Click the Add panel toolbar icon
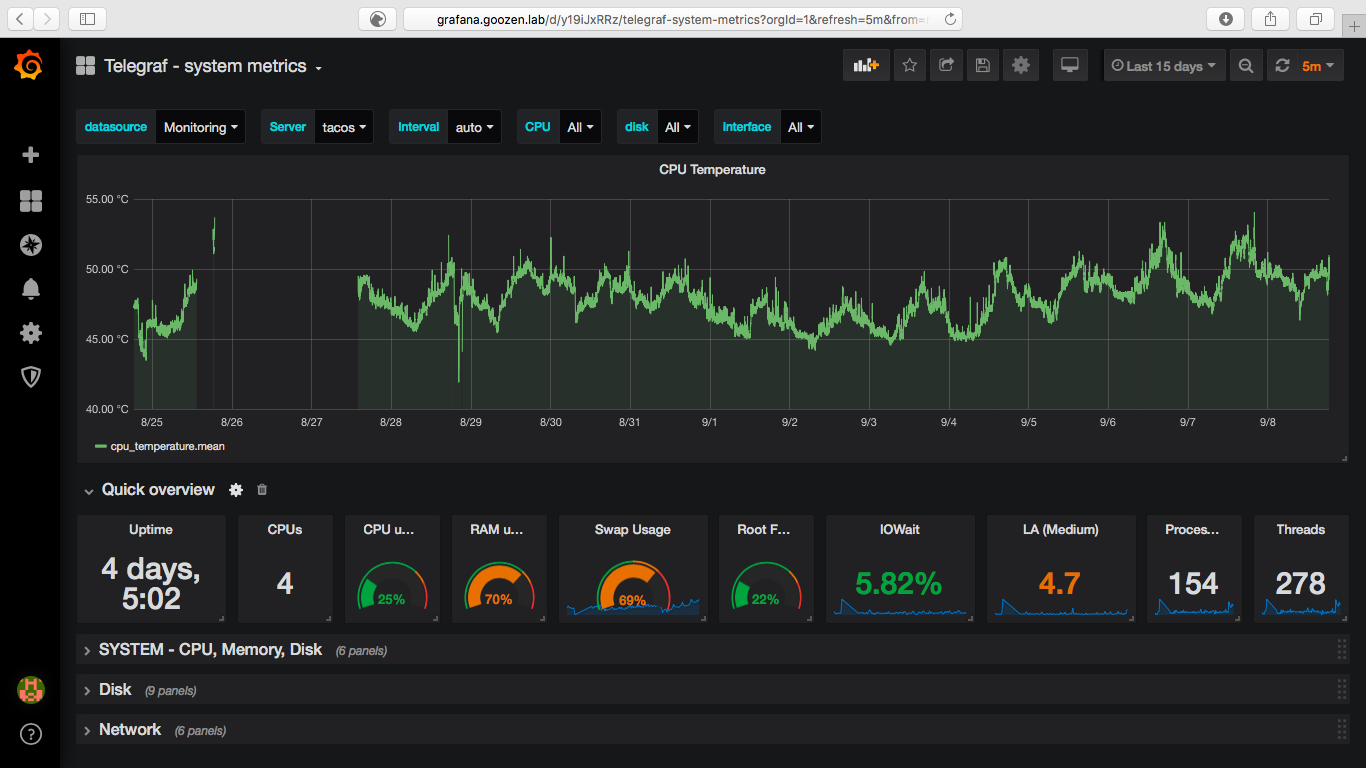The height and width of the screenshot is (768, 1366). click(x=866, y=66)
